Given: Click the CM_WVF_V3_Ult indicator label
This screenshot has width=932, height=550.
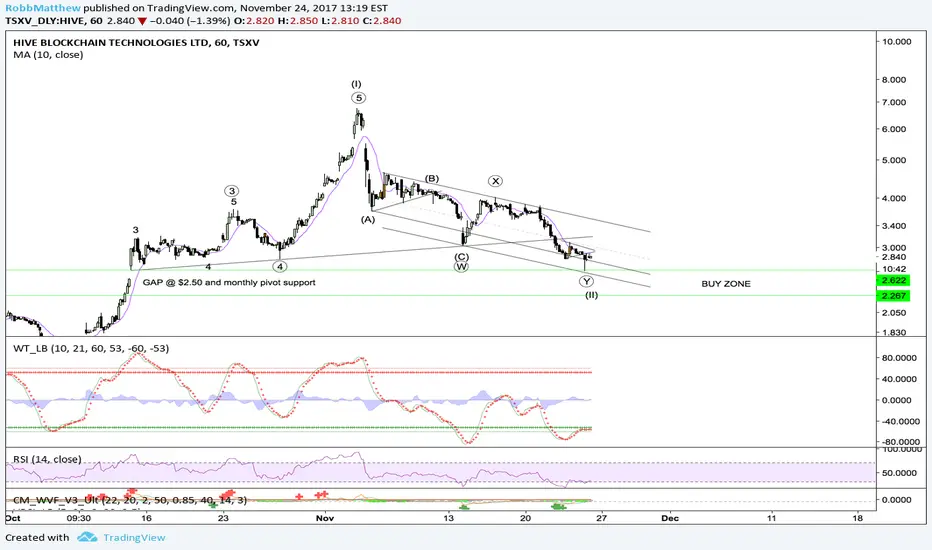Looking at the screenshot, I should coord(130,500).
